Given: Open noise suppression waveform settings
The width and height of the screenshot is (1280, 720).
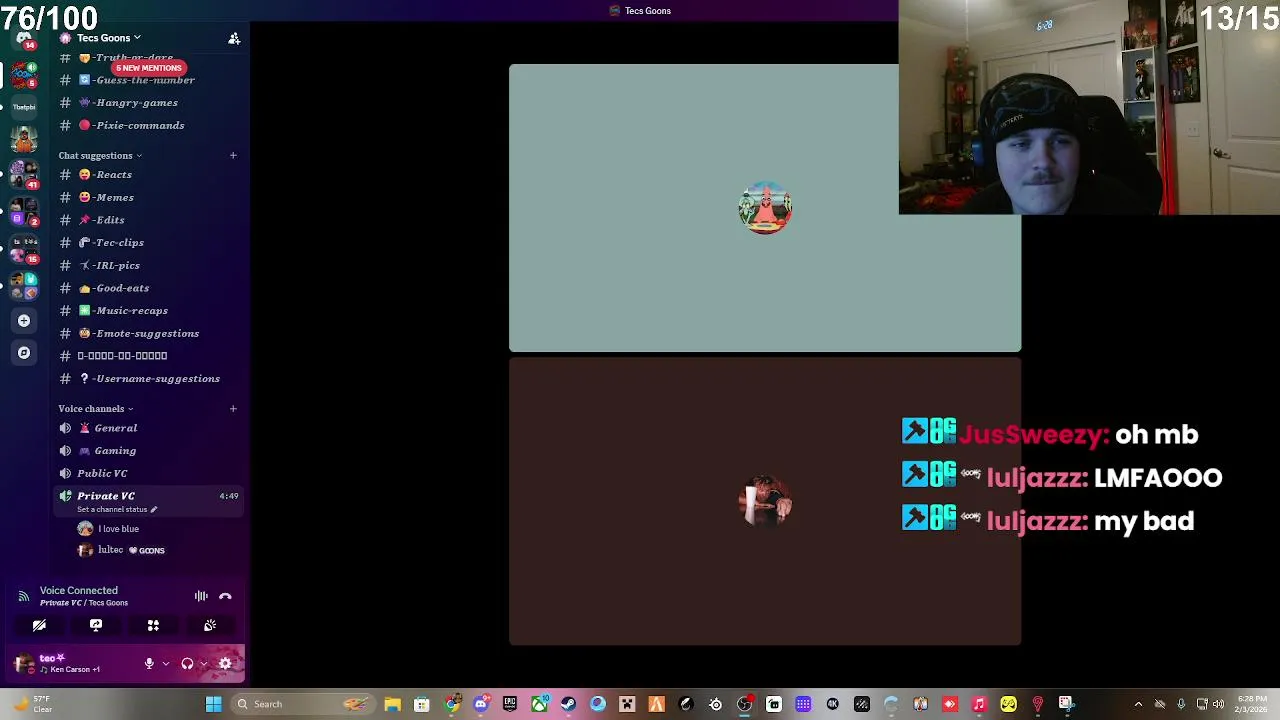Looking at the screenshot, I should [x=201, y=596].
